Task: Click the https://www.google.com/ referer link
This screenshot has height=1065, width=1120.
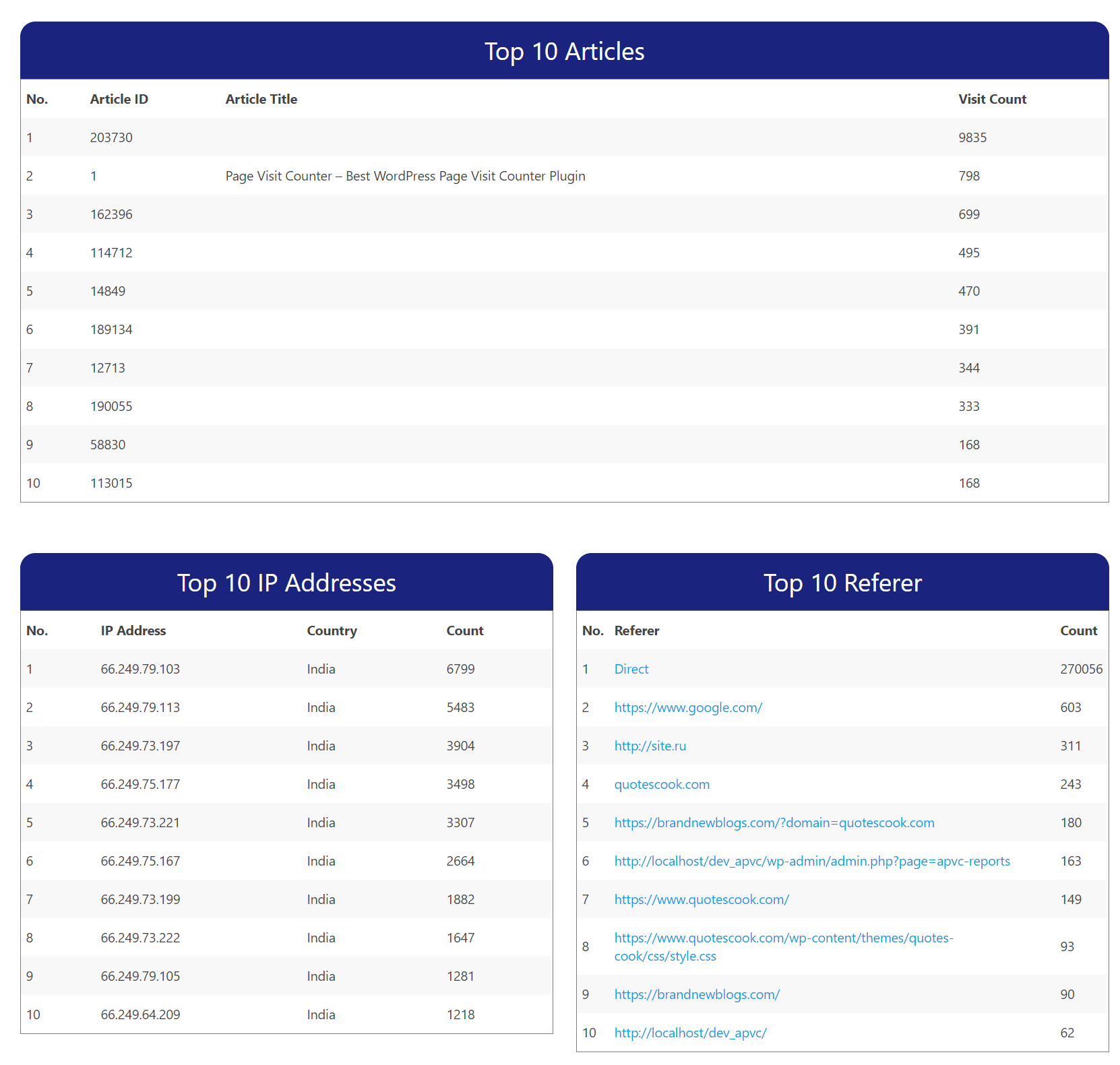Action: pyautogui.click(x=687, y=707)
